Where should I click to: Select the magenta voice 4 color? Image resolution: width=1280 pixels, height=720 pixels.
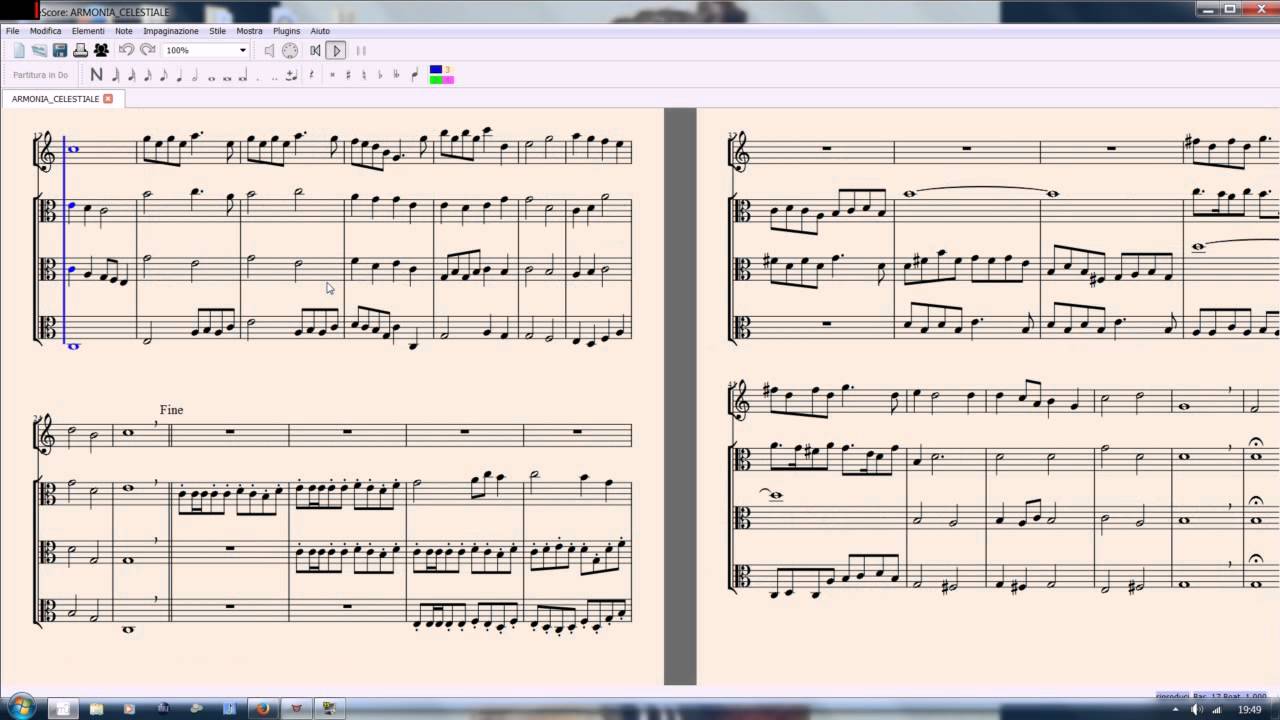click(x=448, y=80)
